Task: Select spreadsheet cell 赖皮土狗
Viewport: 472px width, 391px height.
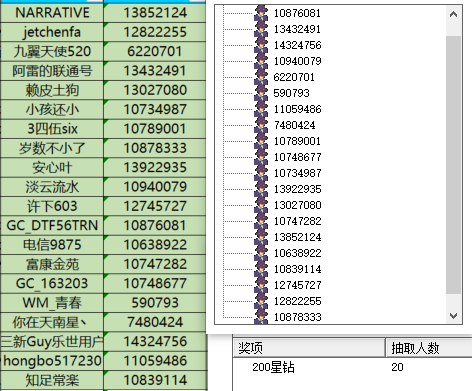Action: tap(52, 90)
